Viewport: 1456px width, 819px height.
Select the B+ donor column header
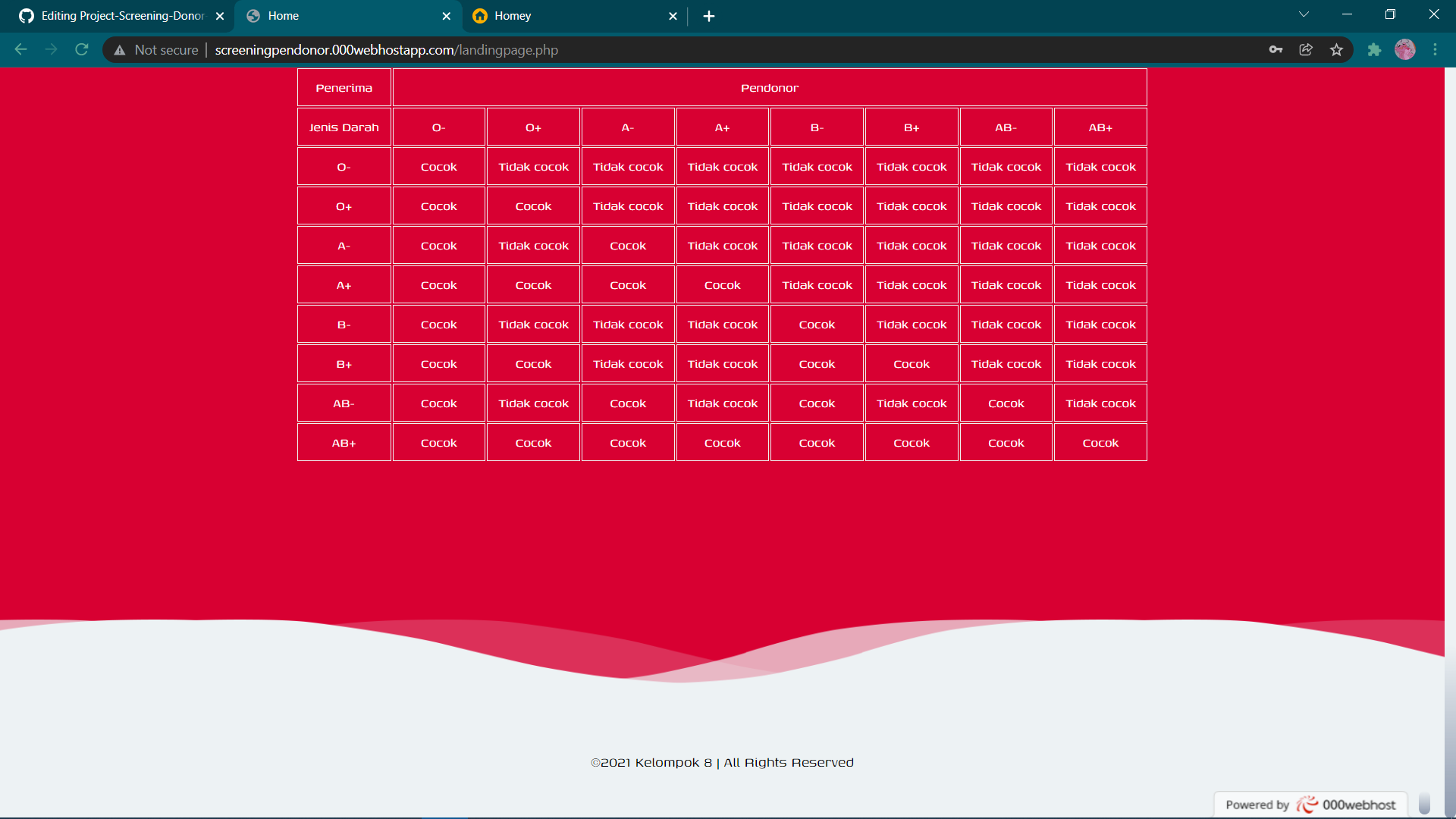[x=912, y=127]
